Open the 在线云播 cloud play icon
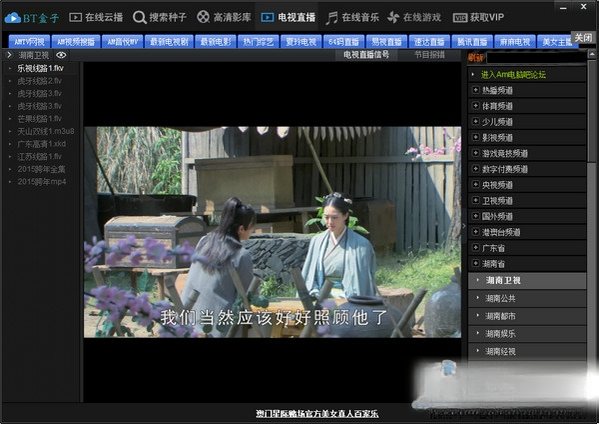 (75, 17)
